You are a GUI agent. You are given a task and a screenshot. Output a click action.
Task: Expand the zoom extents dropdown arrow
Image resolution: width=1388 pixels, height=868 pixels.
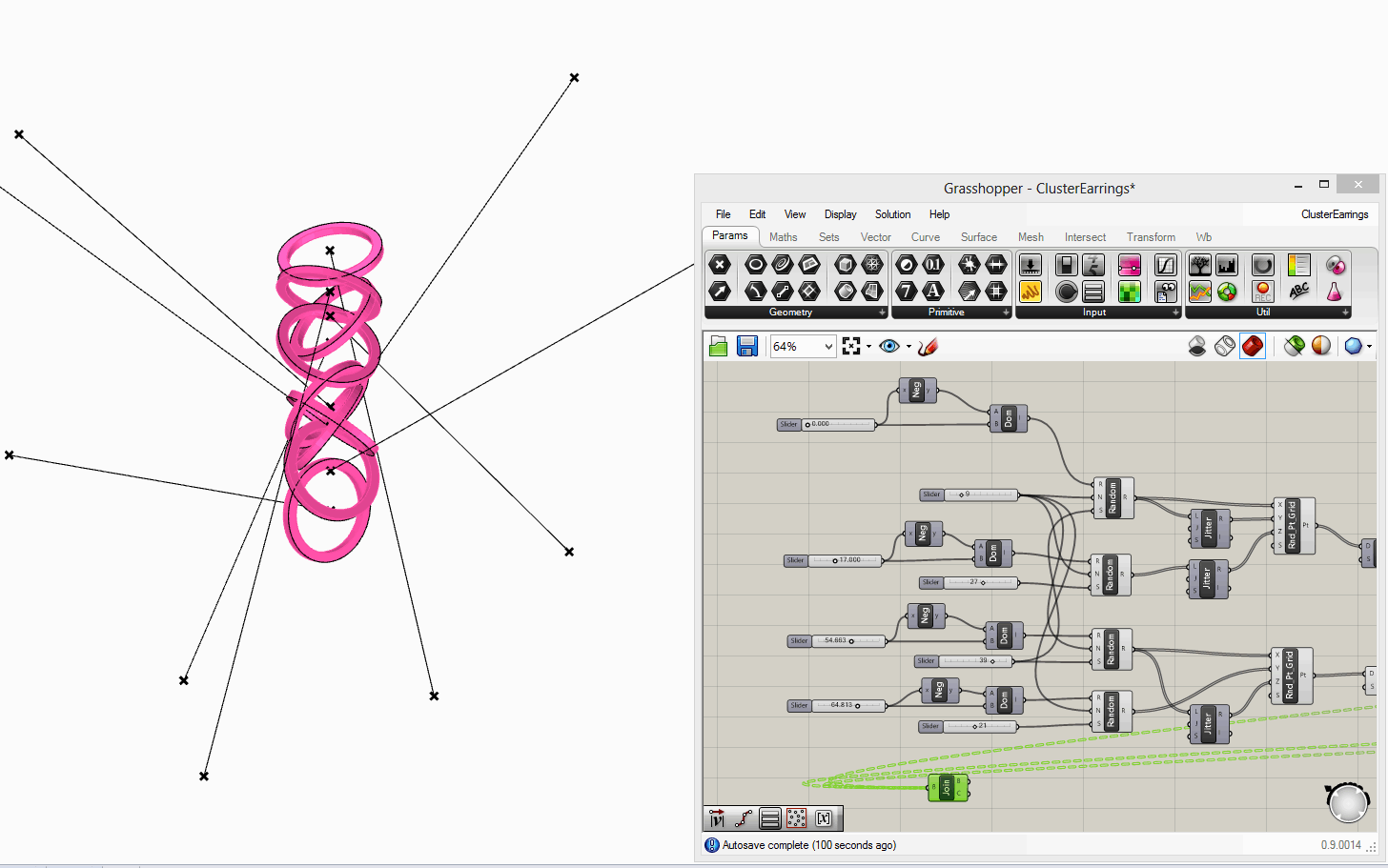(x=868, y=347)
